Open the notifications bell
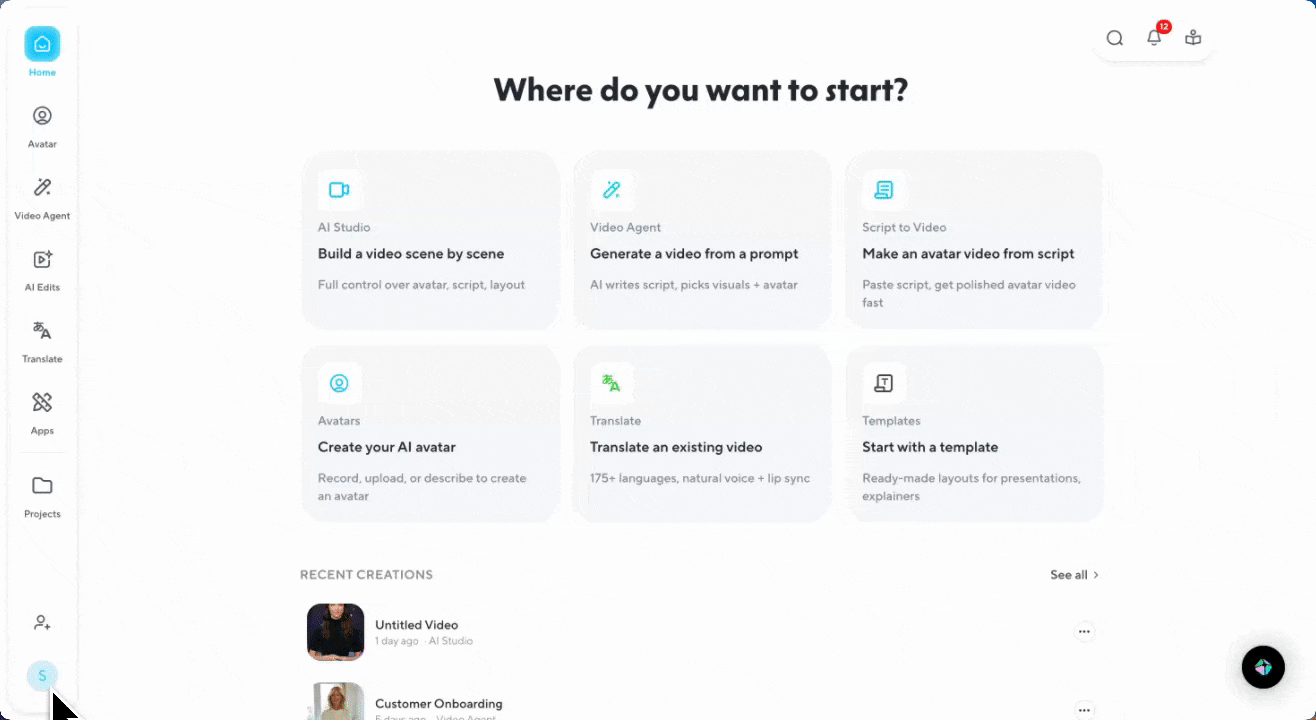This screenshot has height=720, width=1316. click(1154, 38)
